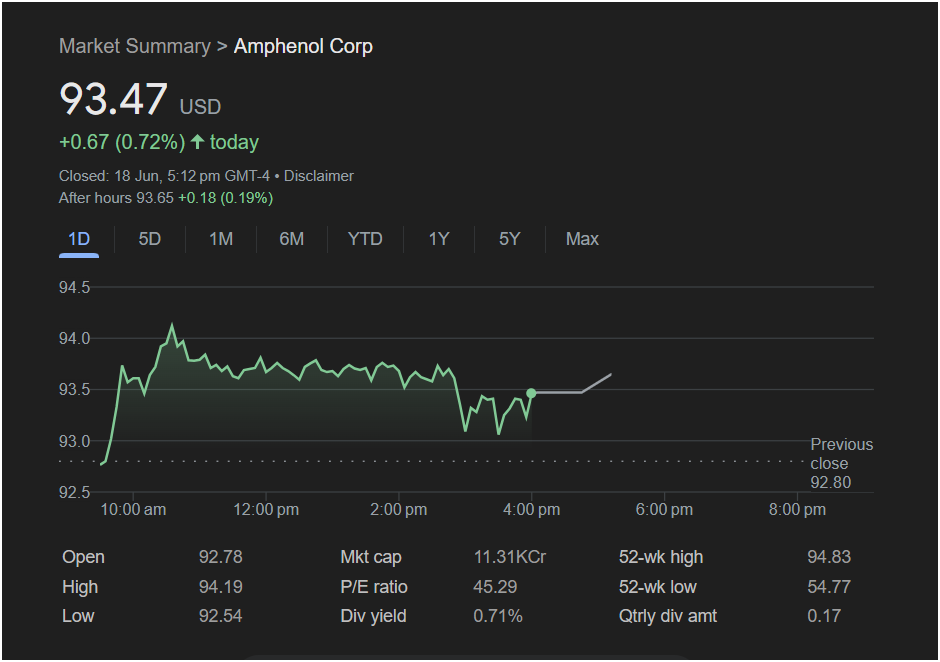Screen dimensions: 940x662
Task: Click the 93.5 y-axis label
Action: [x=74, y=390]
